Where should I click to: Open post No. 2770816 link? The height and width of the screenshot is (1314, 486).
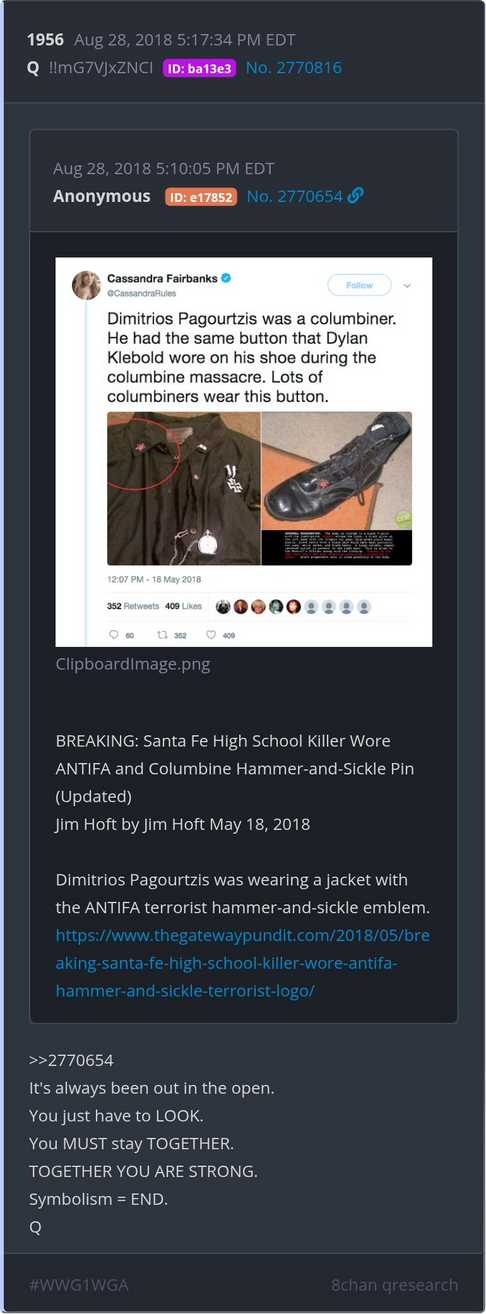point(293,68)
